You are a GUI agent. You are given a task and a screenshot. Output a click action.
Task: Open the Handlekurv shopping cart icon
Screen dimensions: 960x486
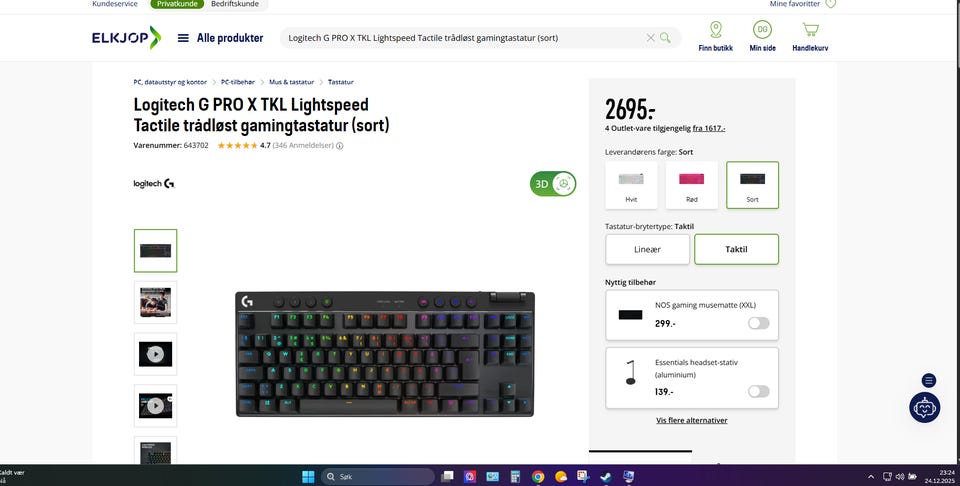(811, 29)
